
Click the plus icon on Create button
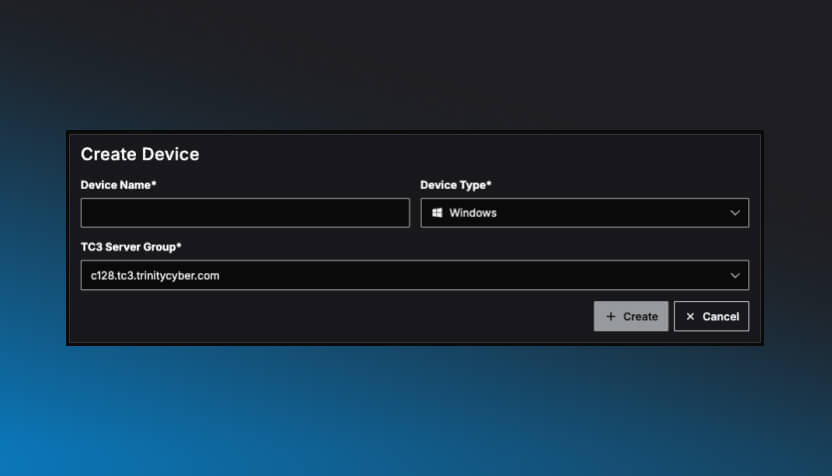610,316
